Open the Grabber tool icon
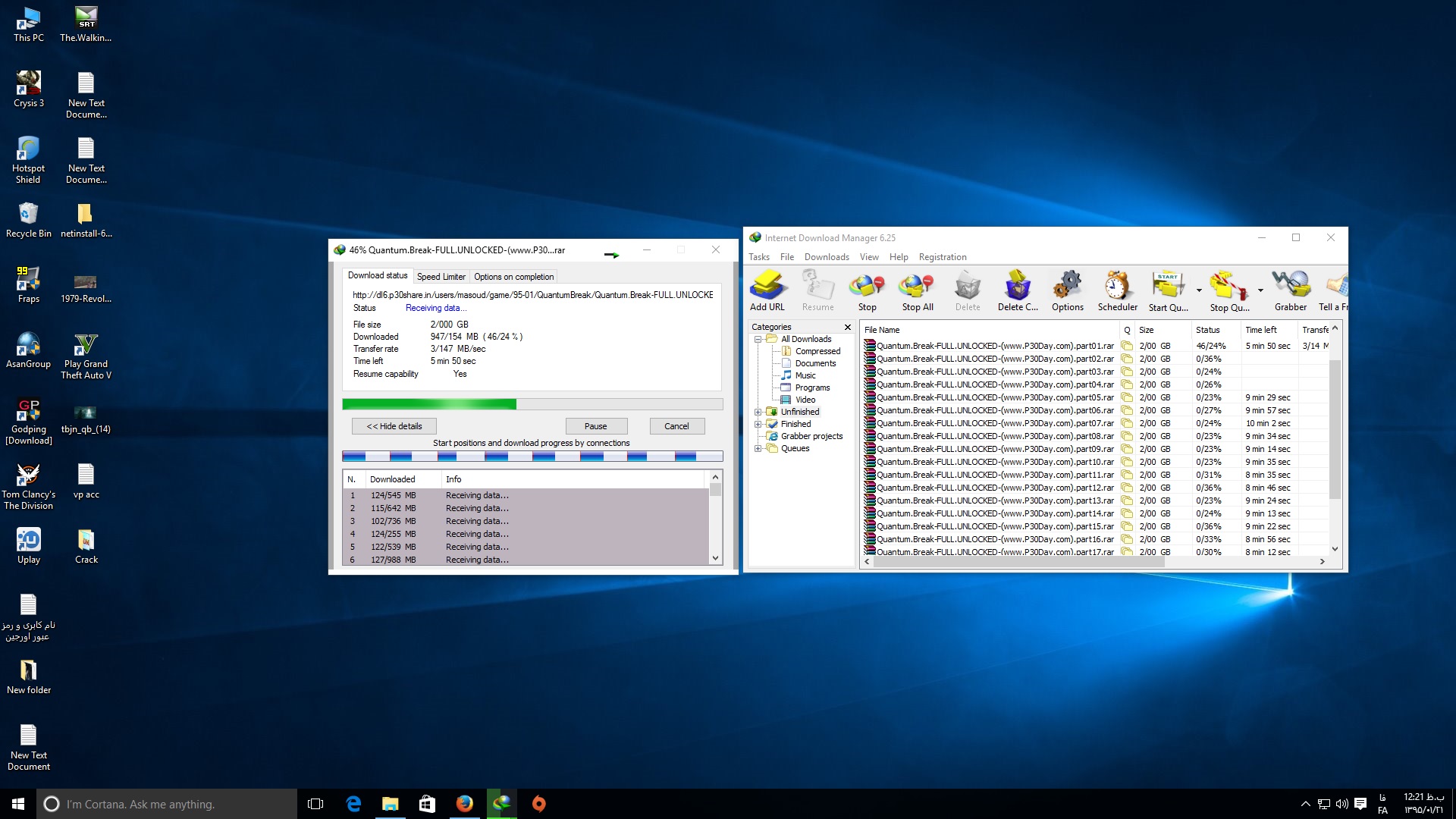 click(1290, 291)
